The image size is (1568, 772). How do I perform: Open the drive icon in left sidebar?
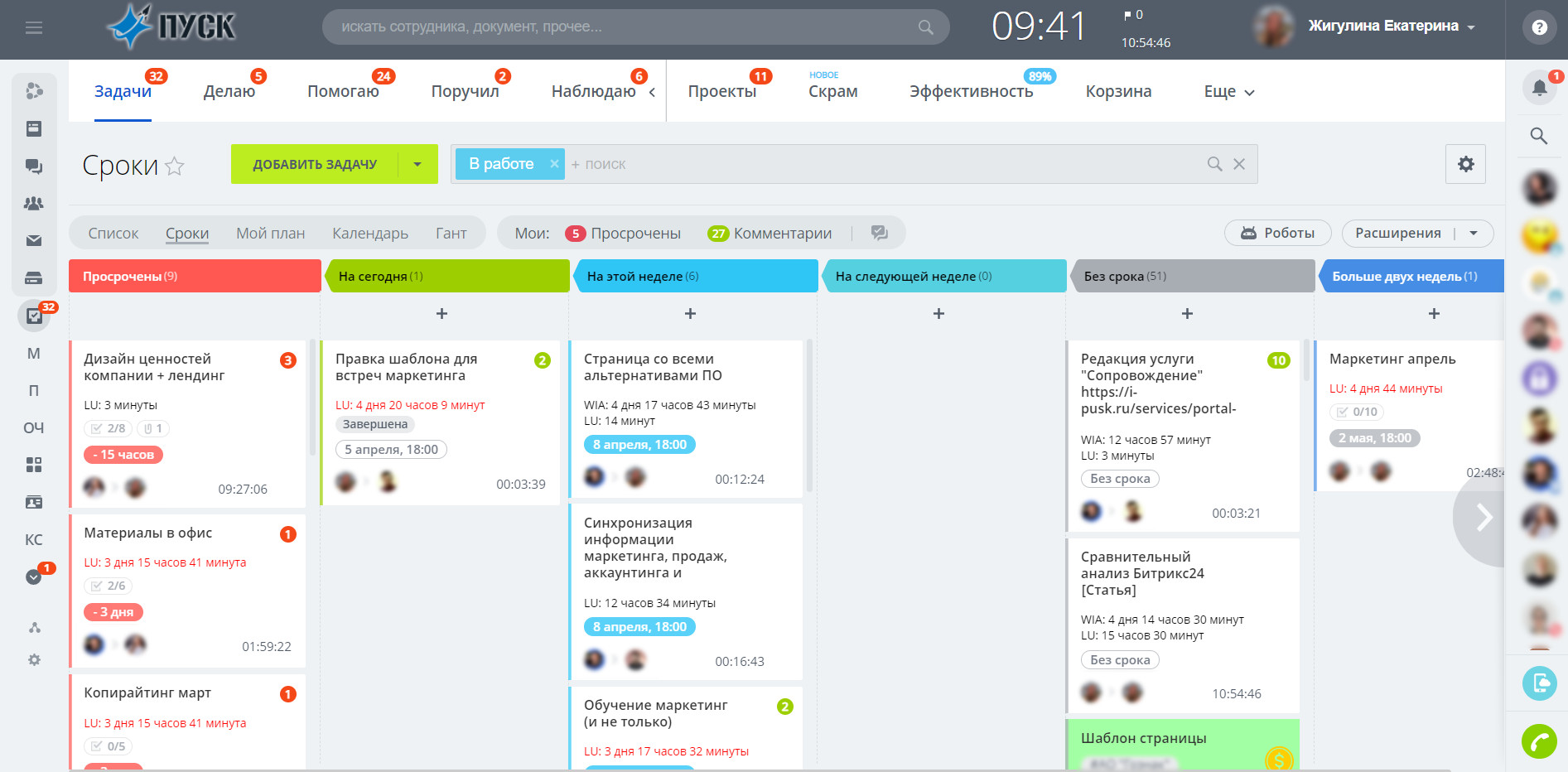(34, 277)
